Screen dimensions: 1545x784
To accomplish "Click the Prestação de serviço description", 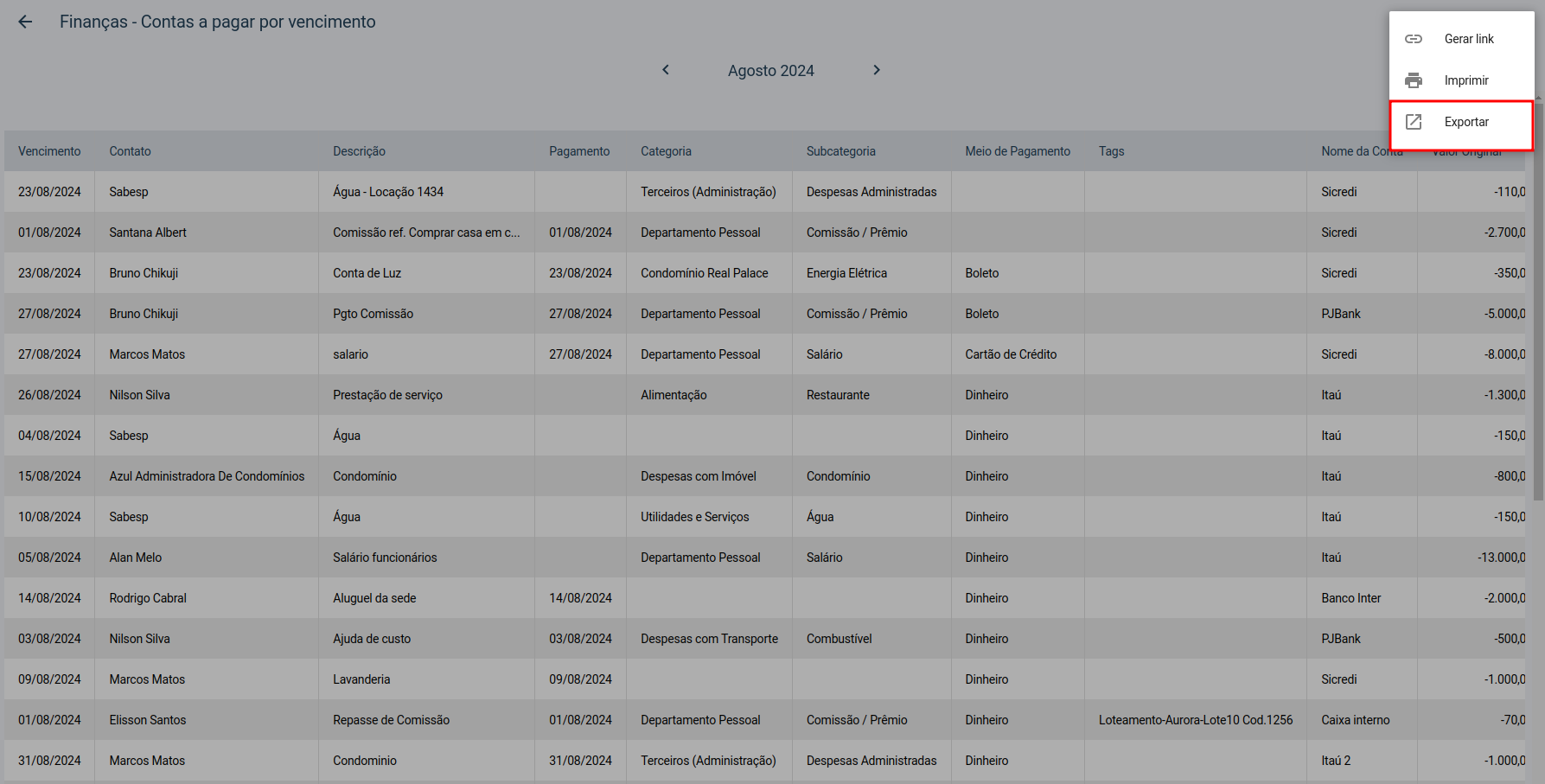I will pos(387,395).
